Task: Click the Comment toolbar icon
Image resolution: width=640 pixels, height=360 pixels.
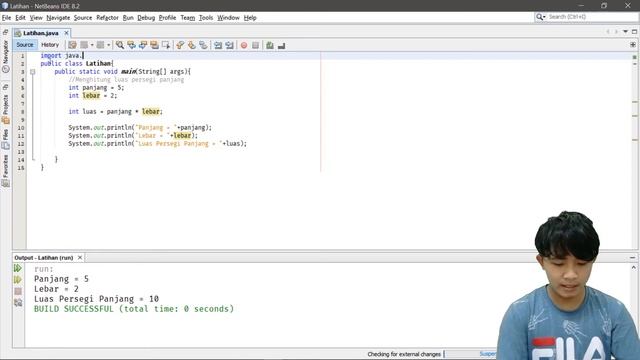Action: point(270,45)
